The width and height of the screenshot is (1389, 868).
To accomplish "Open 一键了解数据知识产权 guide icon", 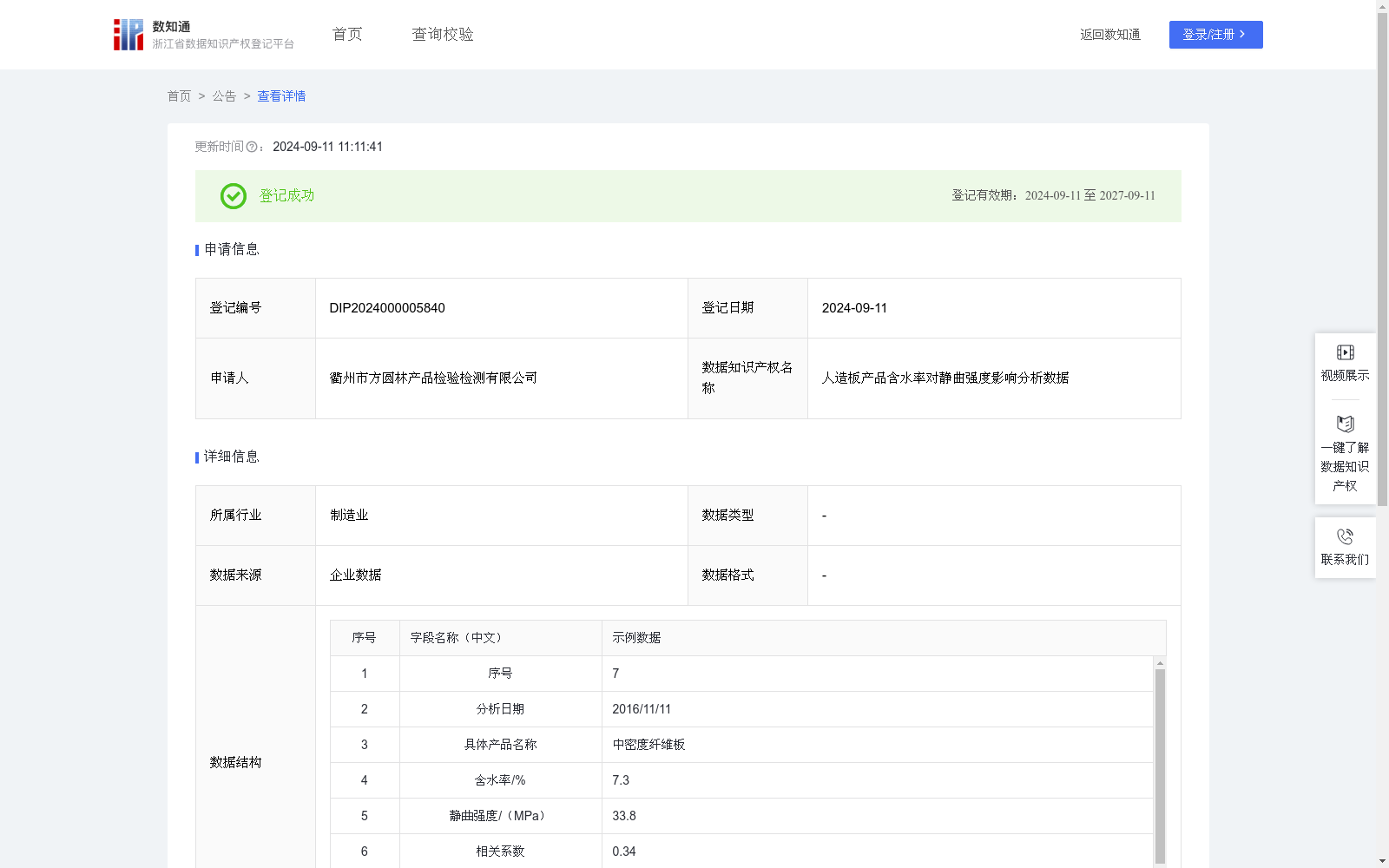I will pos(1345,424).
